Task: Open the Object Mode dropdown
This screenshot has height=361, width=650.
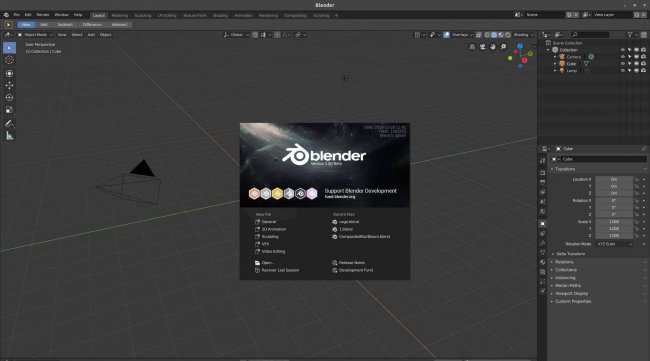Action: click(x=35, y=35)
